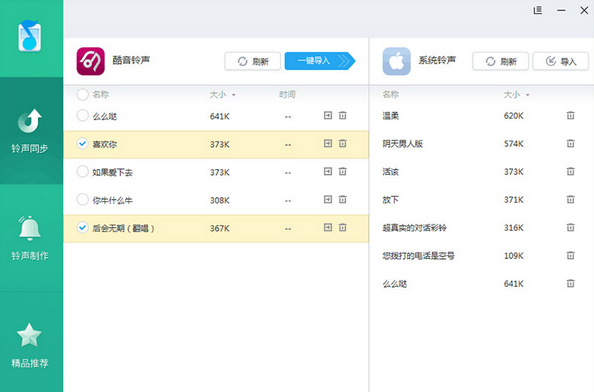Sort the left list by the 大小 arrow

coord(233,95)
